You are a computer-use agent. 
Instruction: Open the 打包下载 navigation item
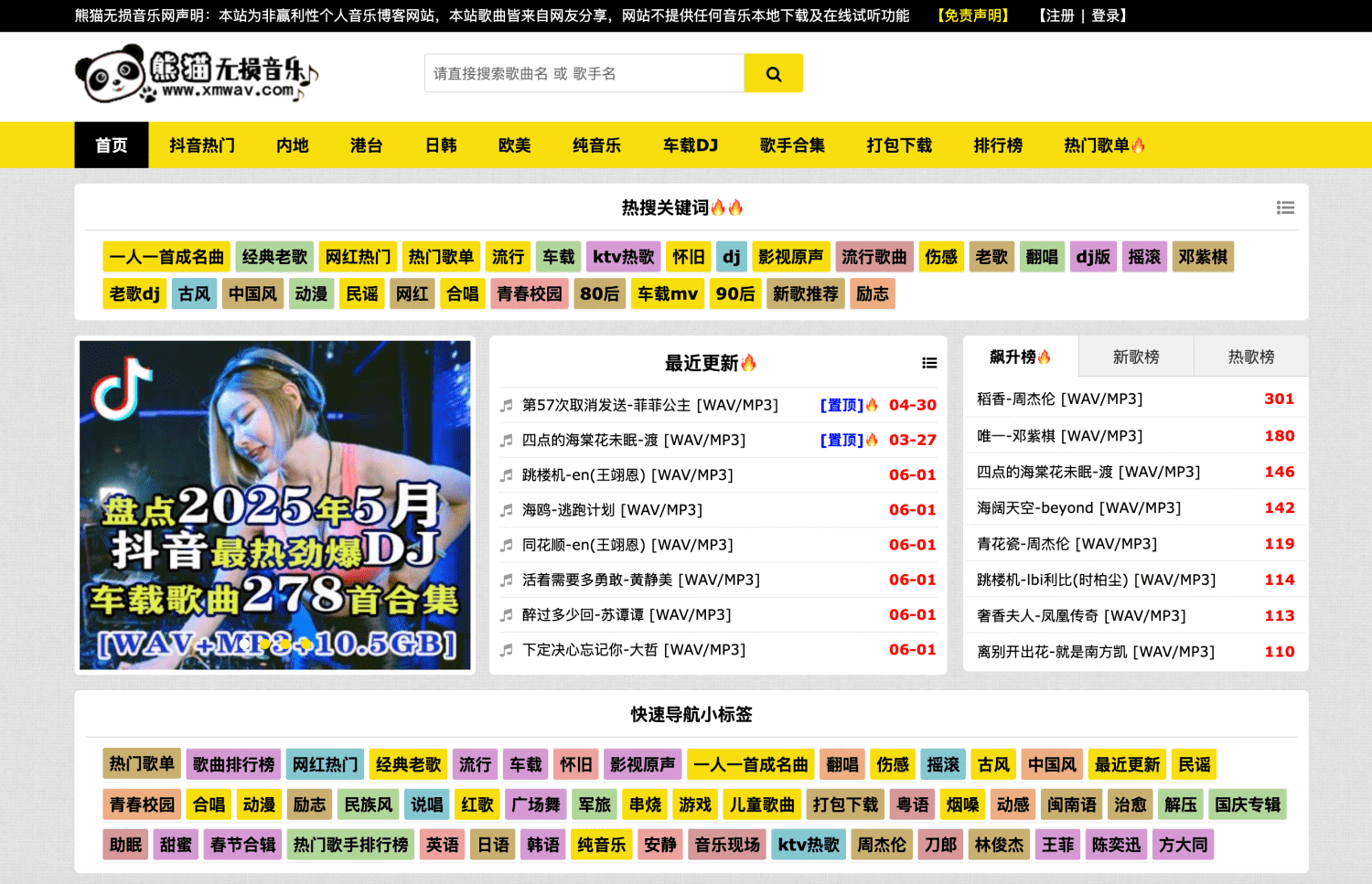tap(899, 145)
